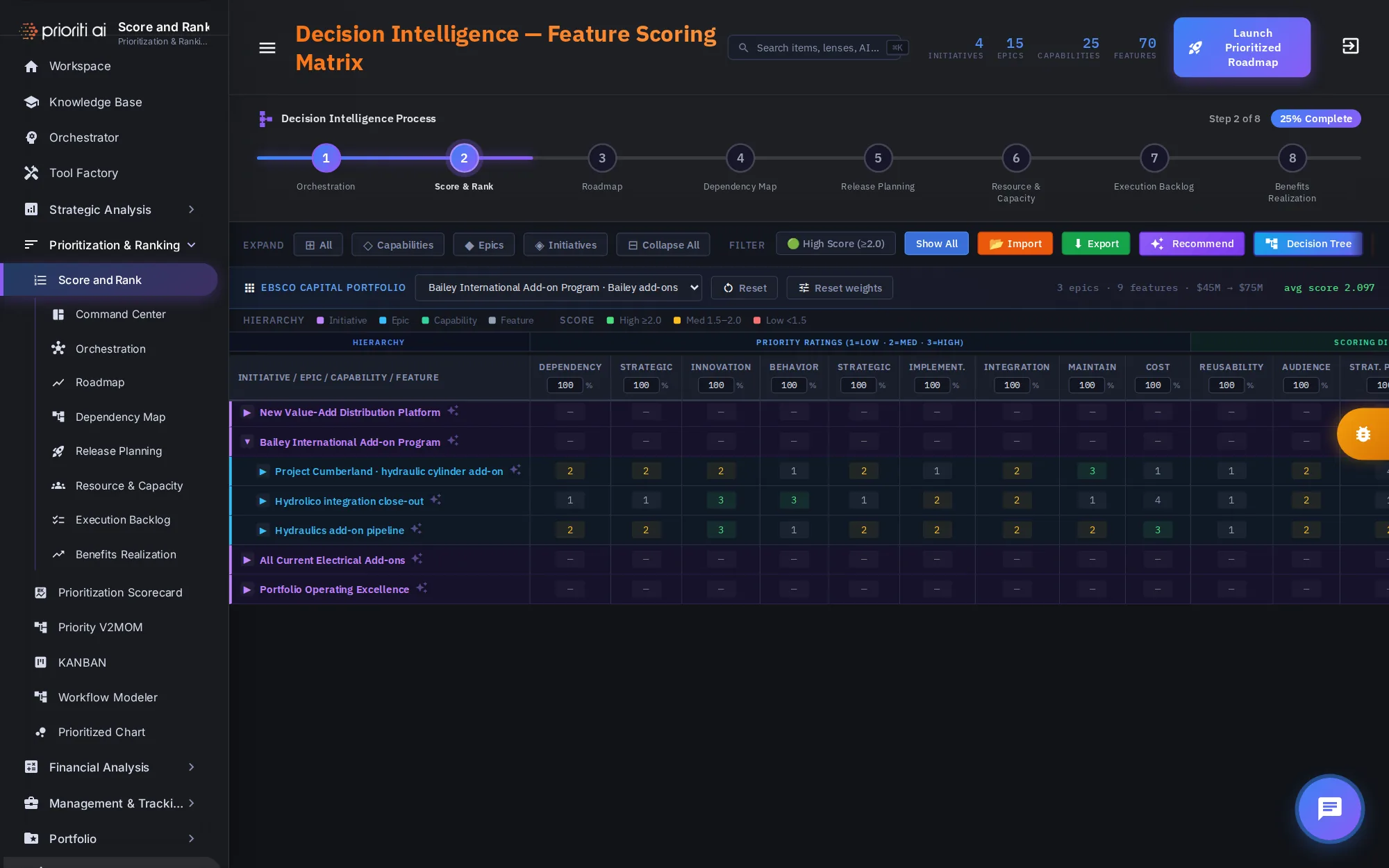Open the hamburger menu icon
Viewport: 1389px width, 868px height.
point(267,48)
